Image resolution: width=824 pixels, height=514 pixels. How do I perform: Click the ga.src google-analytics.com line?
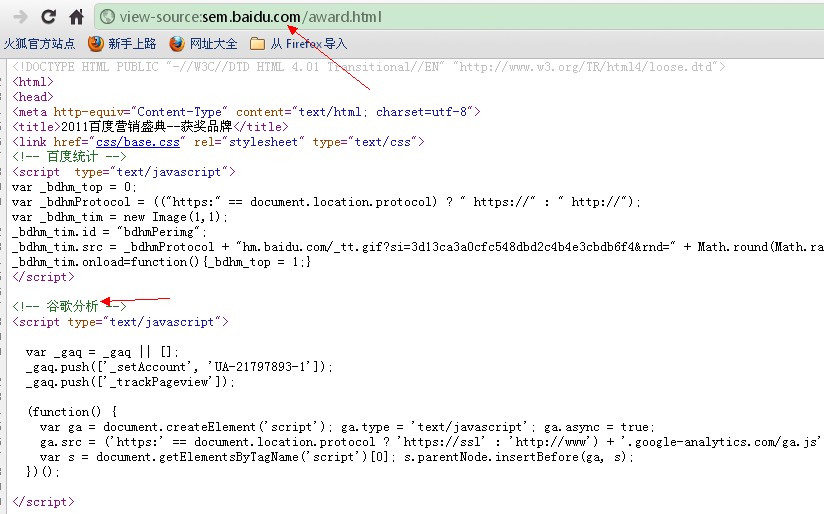(x=430, y=442)
